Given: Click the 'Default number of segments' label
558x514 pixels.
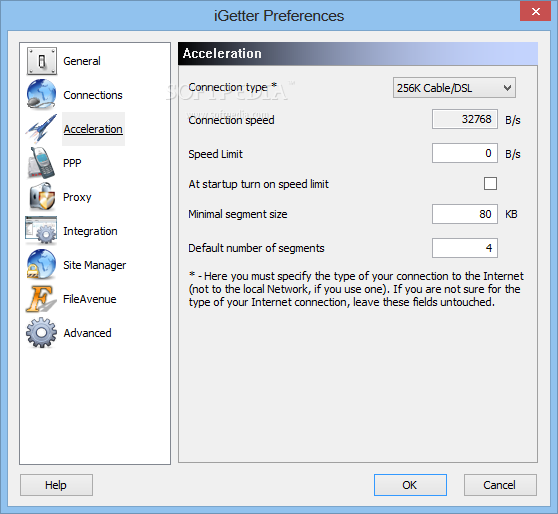Looking at the screenshot, I should (x=256, y=248).
